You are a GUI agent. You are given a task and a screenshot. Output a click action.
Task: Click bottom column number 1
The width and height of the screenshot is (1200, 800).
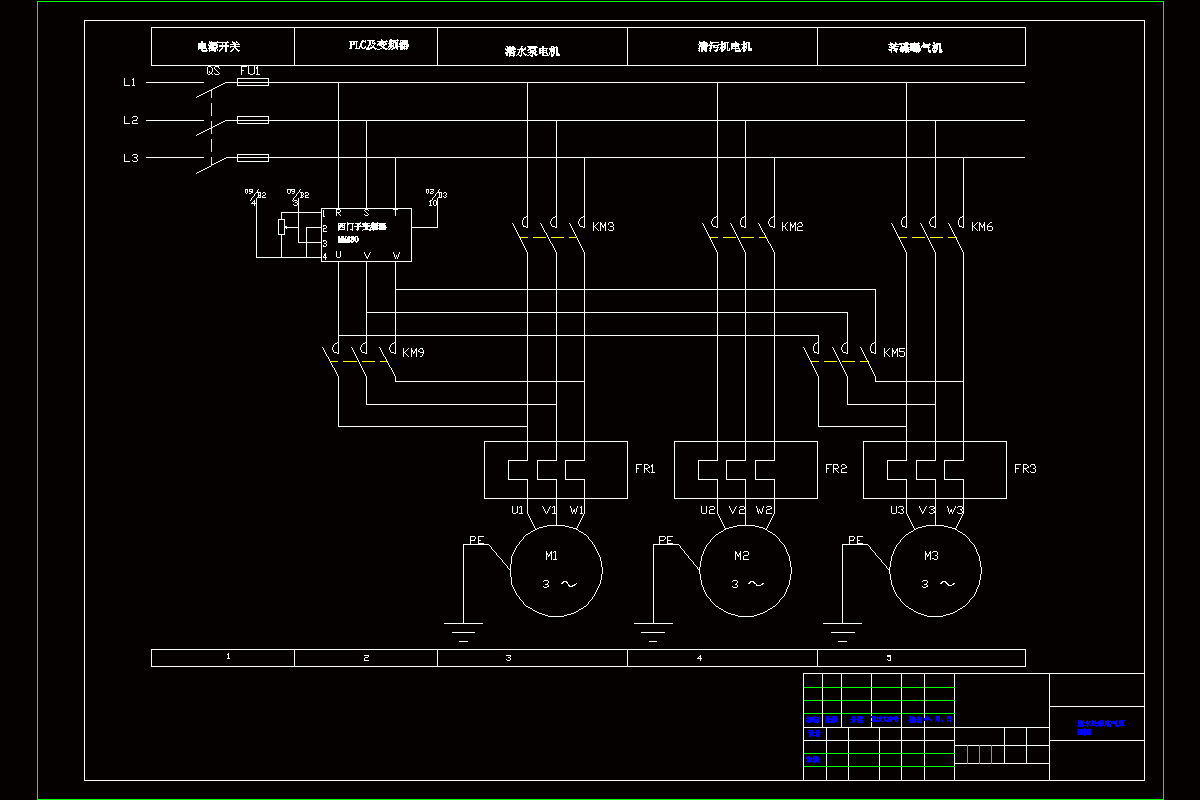point(229,656)
